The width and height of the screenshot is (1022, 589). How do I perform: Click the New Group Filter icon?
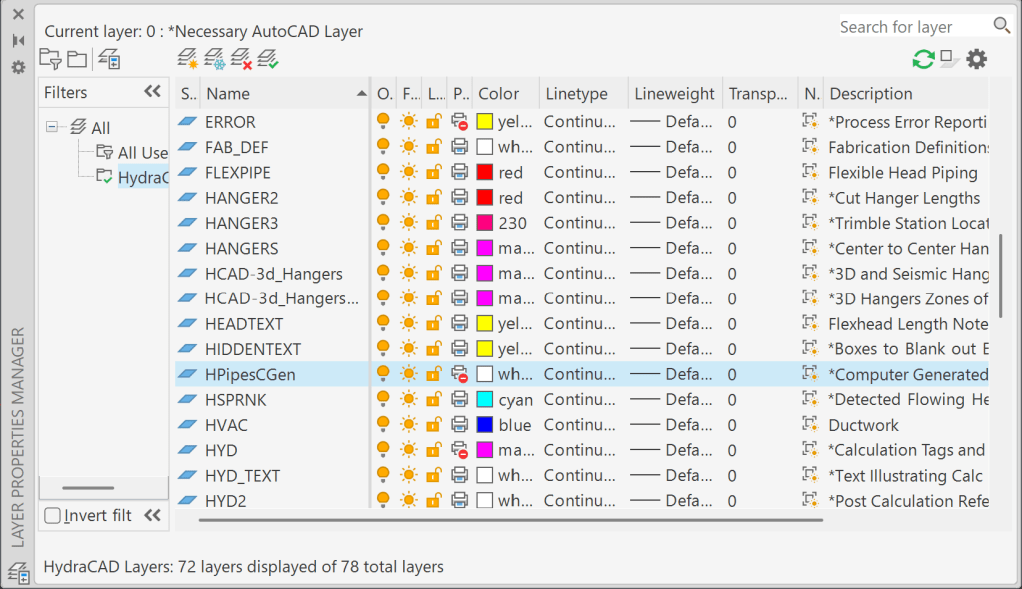click(x=77, y=59)
